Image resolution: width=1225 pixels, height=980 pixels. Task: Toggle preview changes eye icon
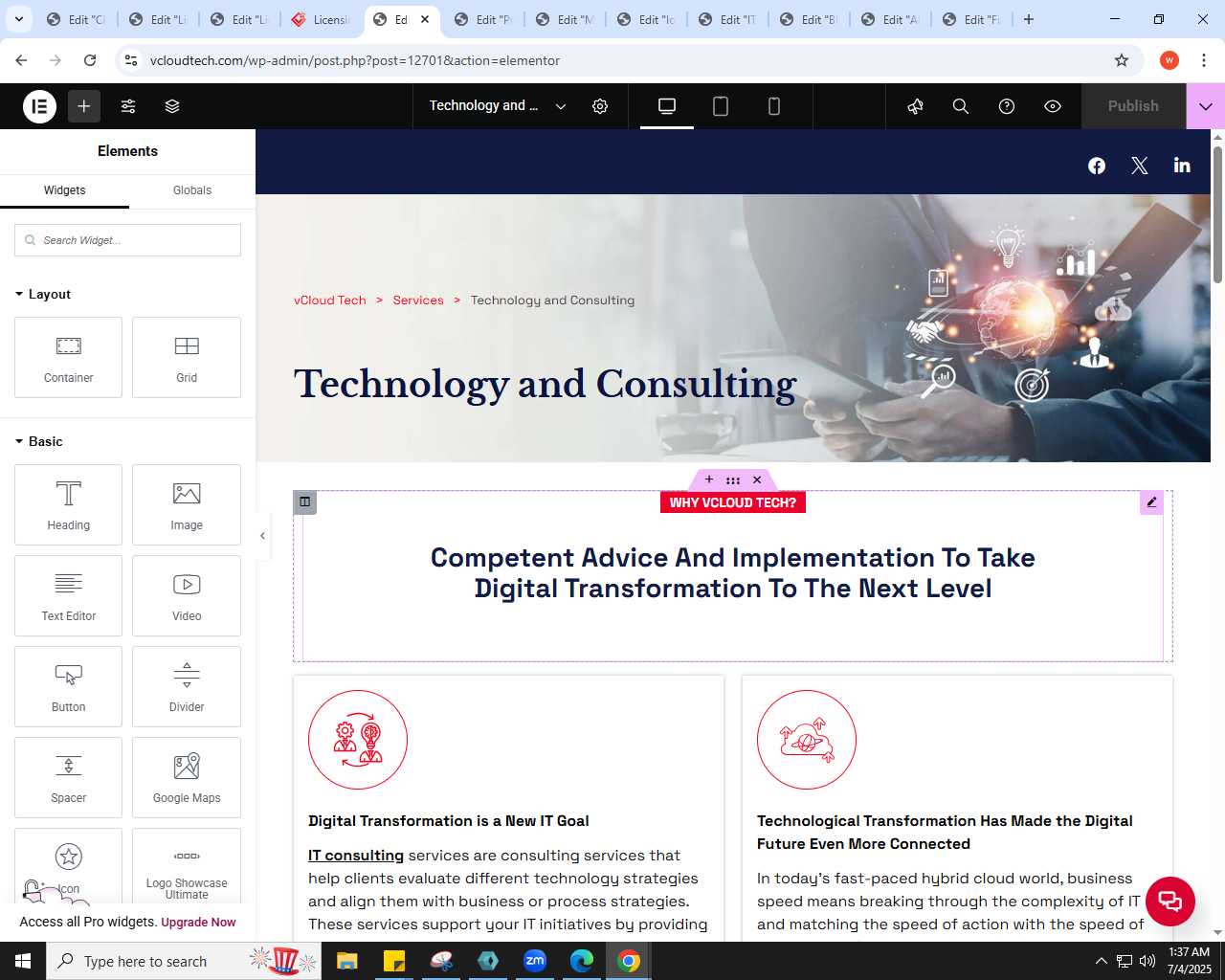click(1053, 106)
